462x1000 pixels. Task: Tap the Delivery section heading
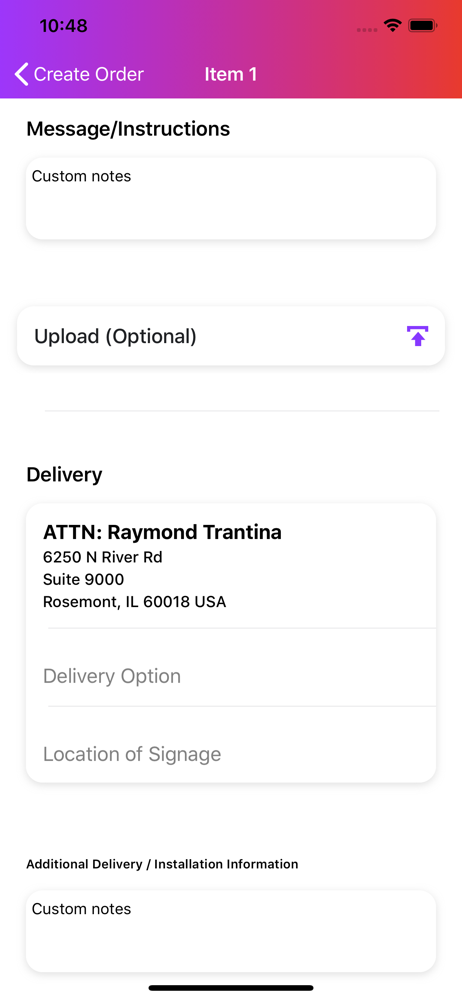pos(64,474)
